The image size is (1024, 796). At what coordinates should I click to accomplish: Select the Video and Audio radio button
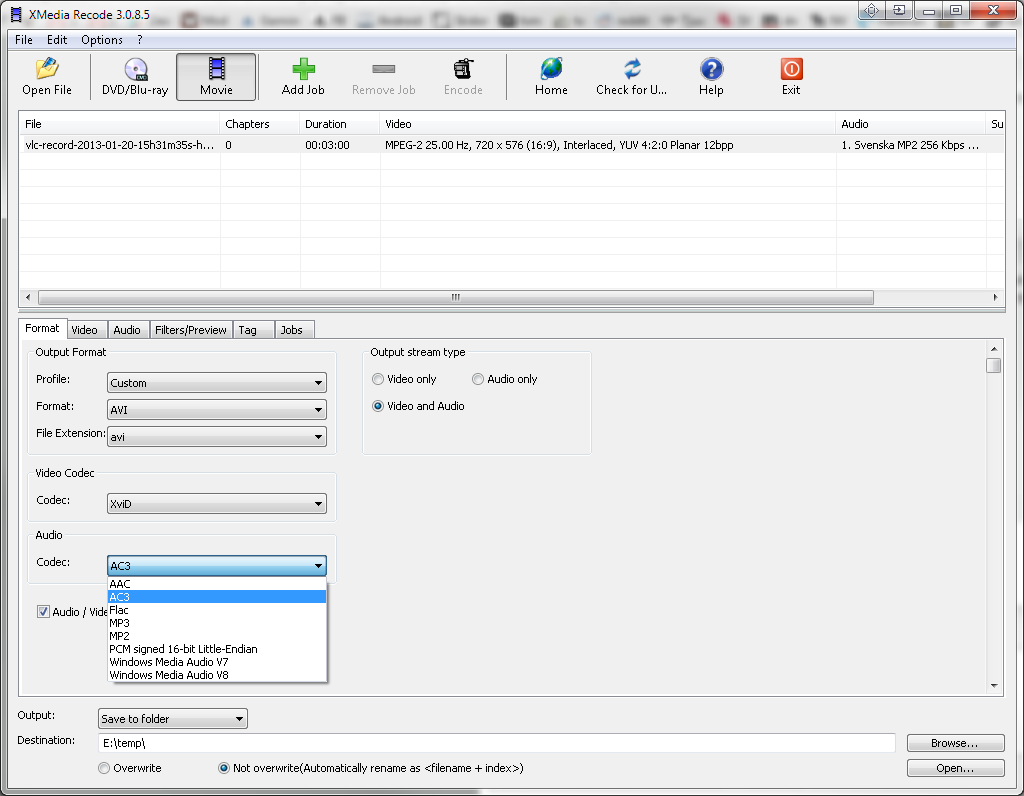(x=377, y=406)
